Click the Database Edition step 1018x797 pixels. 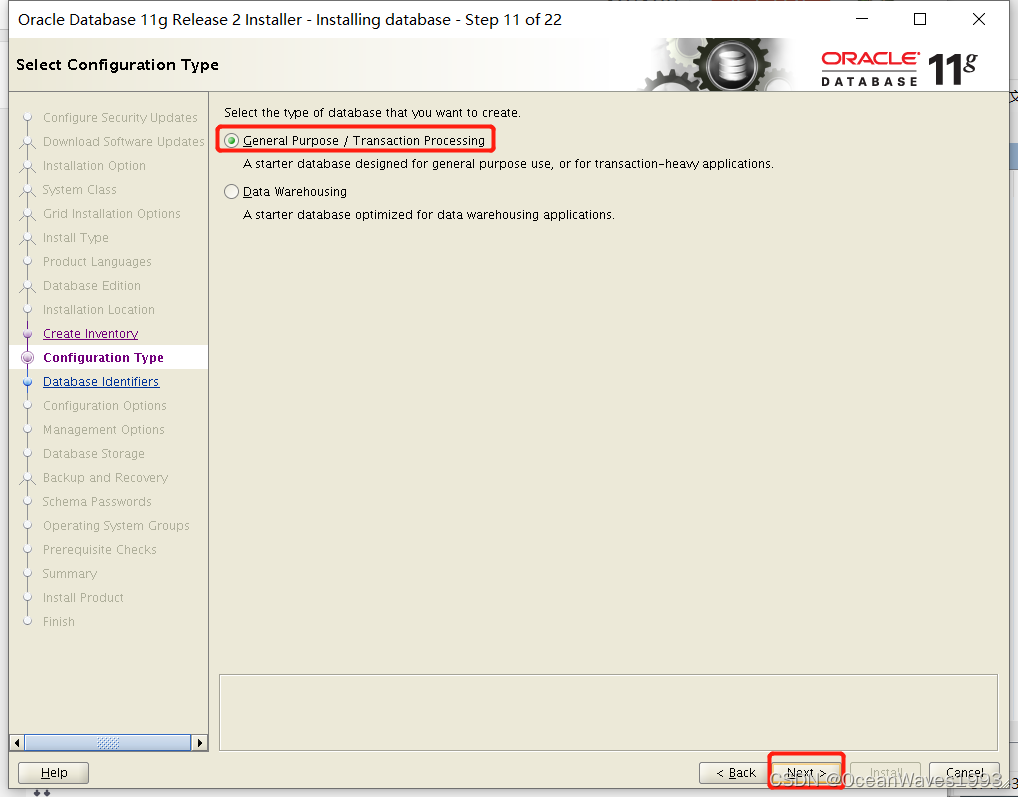92,286
